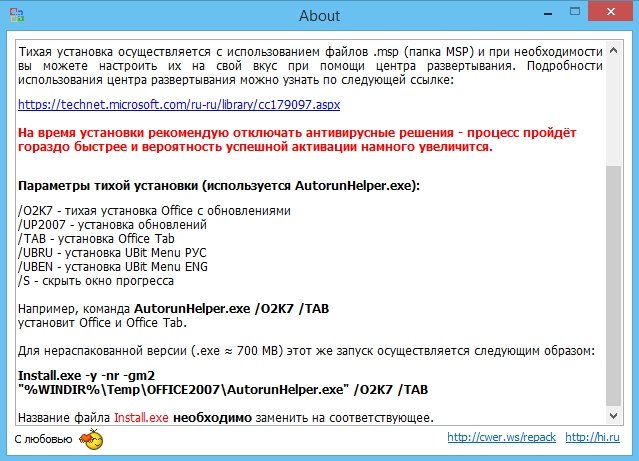Click the vertical scrollbar thumb

(613, 285)
